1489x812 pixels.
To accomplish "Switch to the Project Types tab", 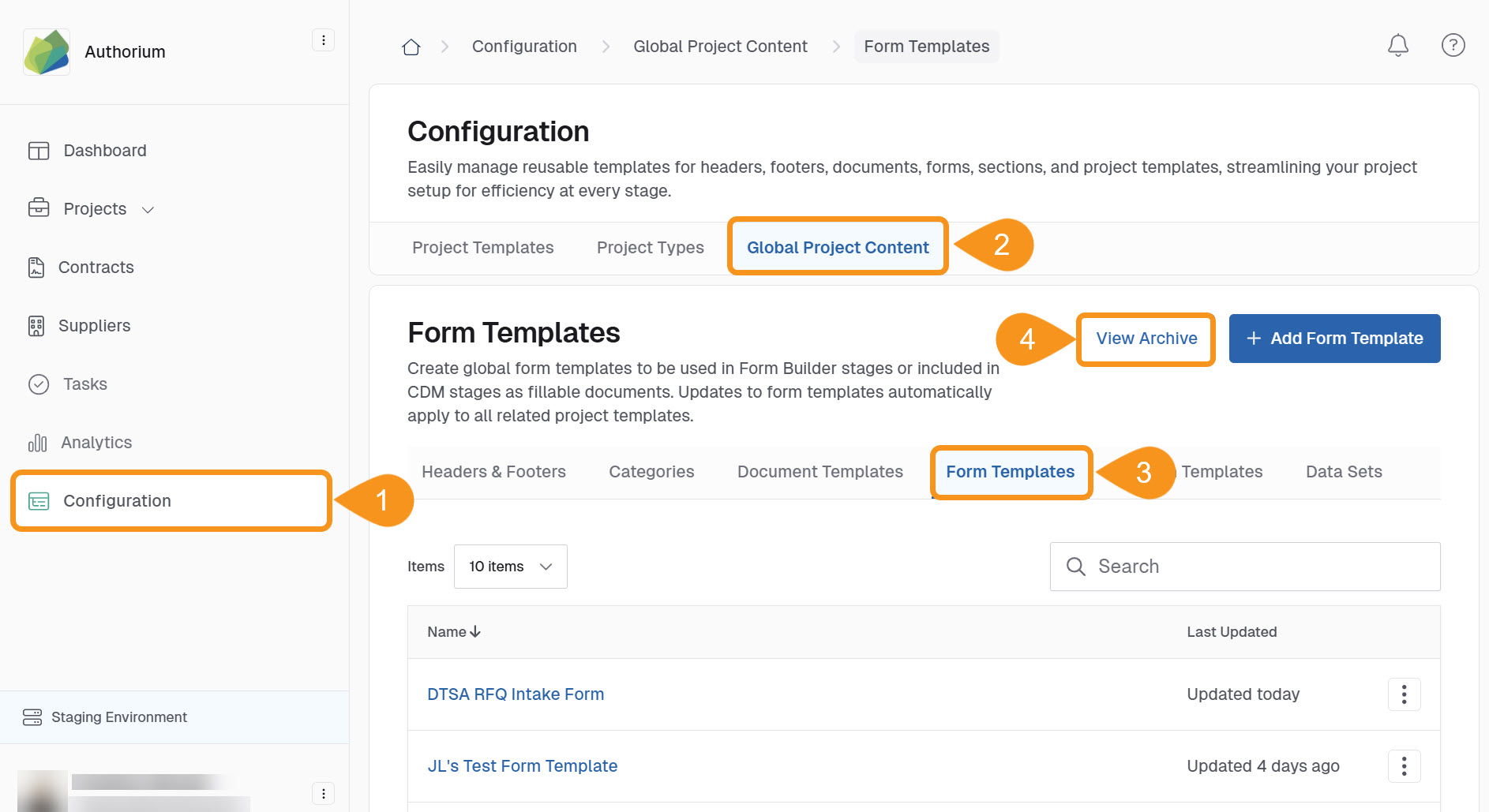I will pos(650,247).
